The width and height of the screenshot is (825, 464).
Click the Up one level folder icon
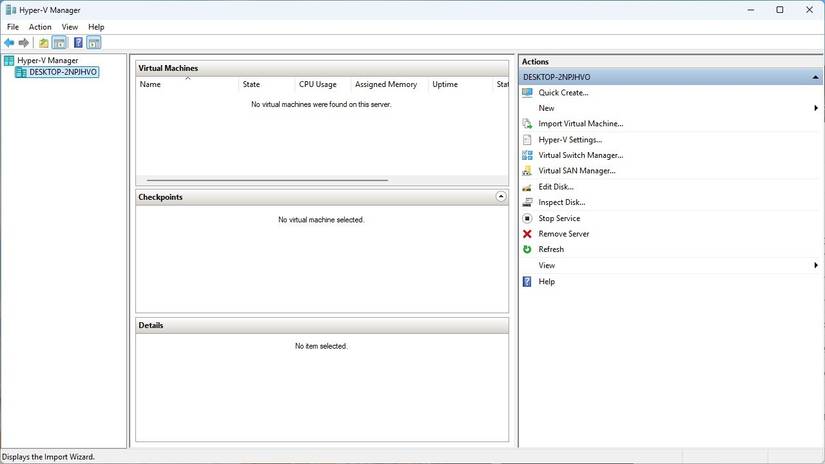(44, 43)
